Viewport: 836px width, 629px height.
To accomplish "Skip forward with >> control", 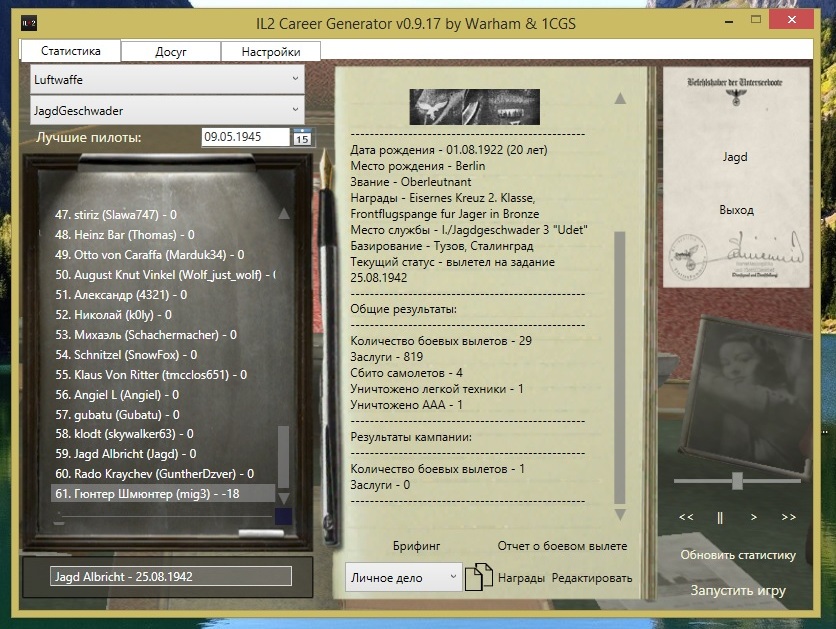I will point(789,517).
